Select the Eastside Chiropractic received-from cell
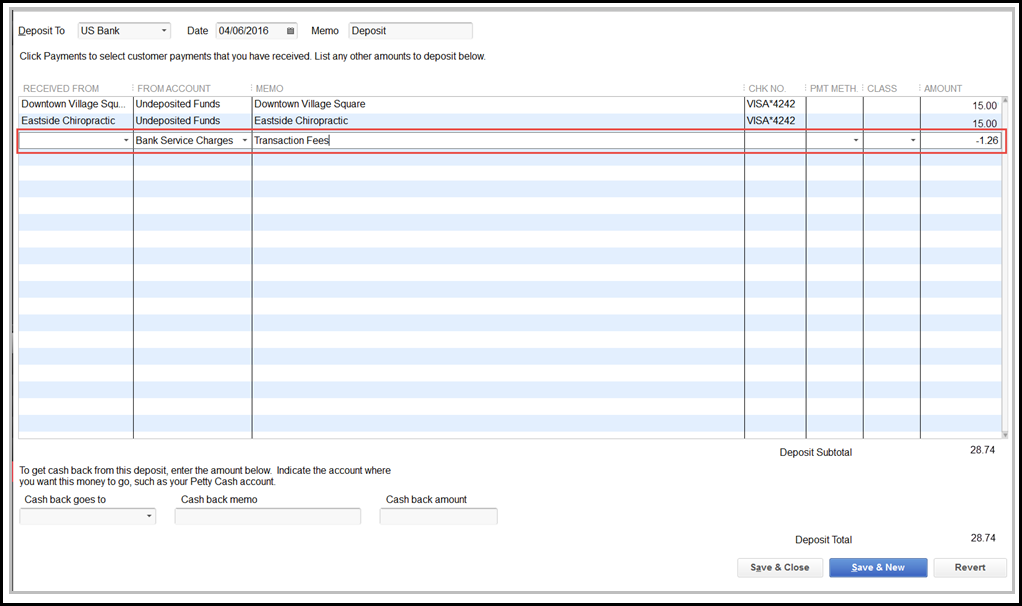This screenshot has width=1022, height=606. [75, 121]
